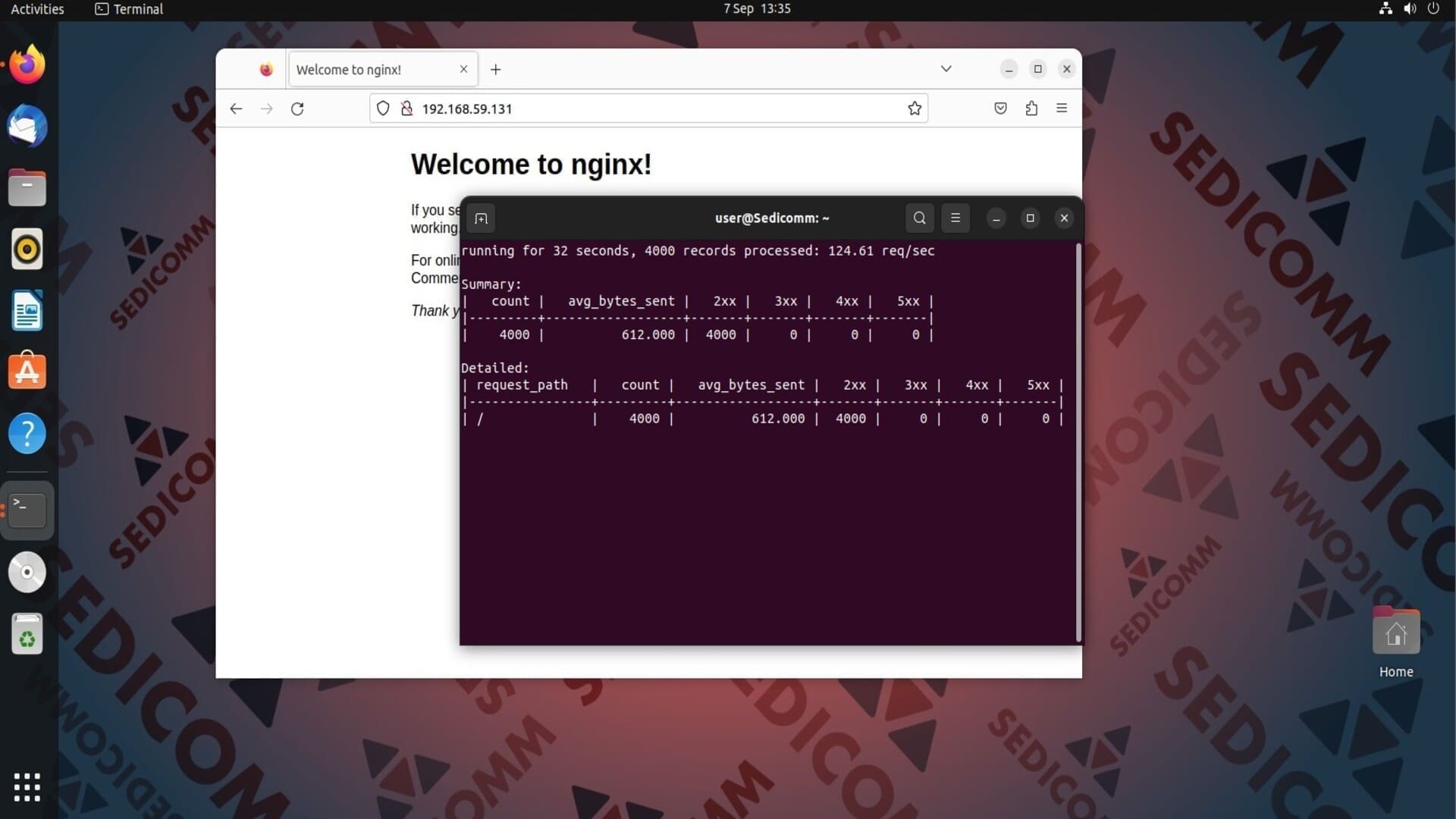Show Applications grid button
The width and height of the screenshot is (1456, 819).
point(27,787)
